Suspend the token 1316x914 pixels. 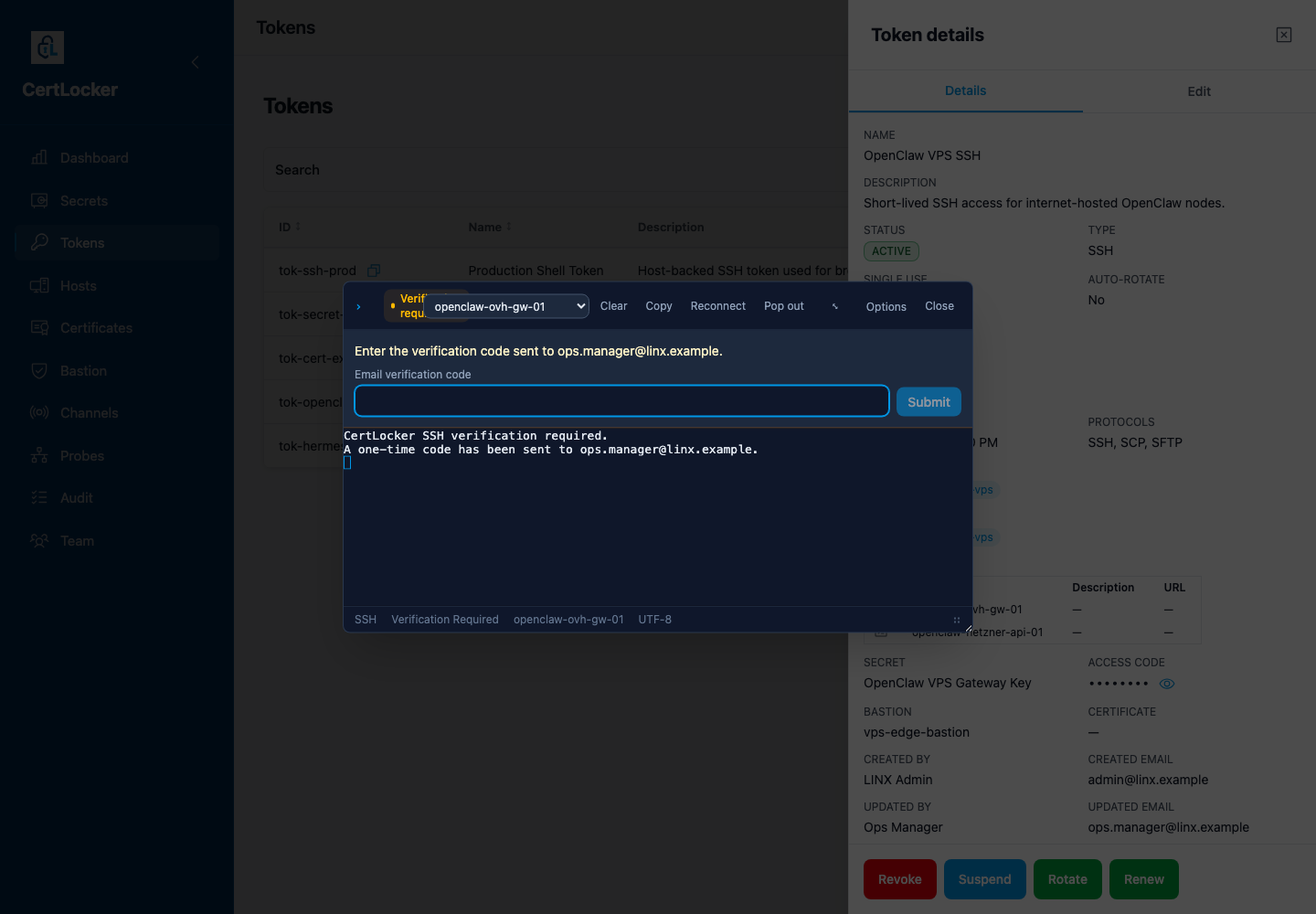tap(984, 879)
